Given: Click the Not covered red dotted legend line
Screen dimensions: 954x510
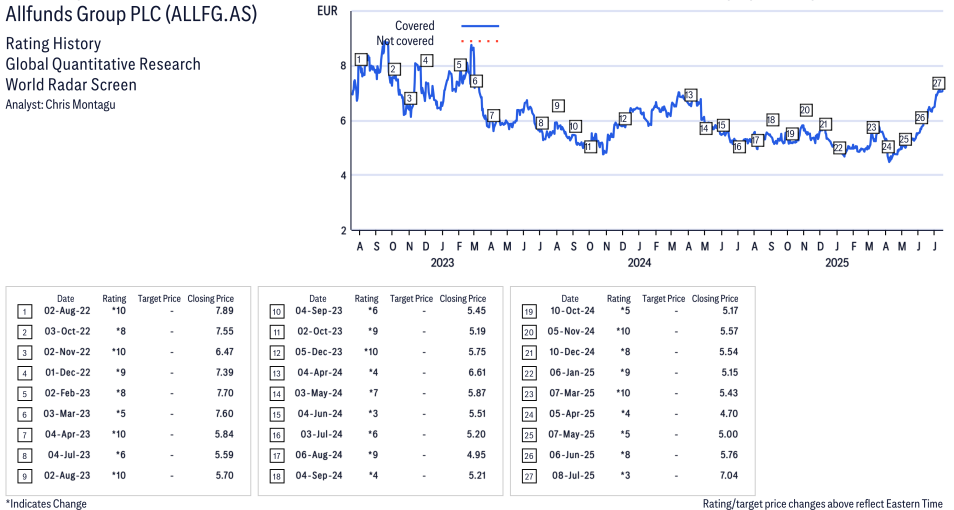Looking at the screenshot, I should point(480,41).
